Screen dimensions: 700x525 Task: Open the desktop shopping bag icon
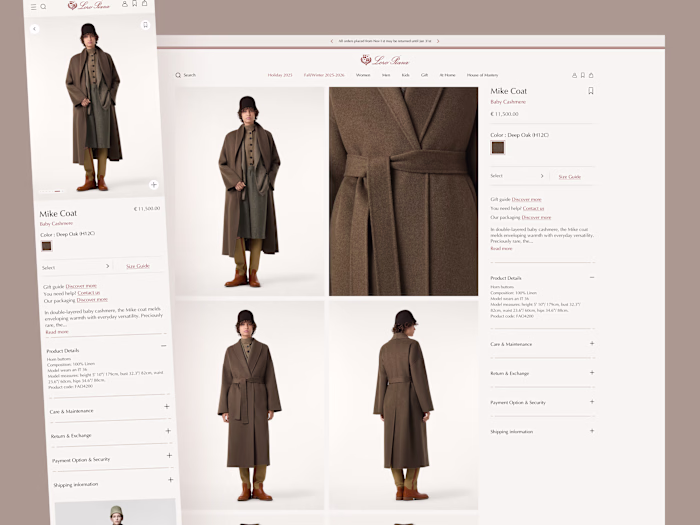(x=591, y=75)
